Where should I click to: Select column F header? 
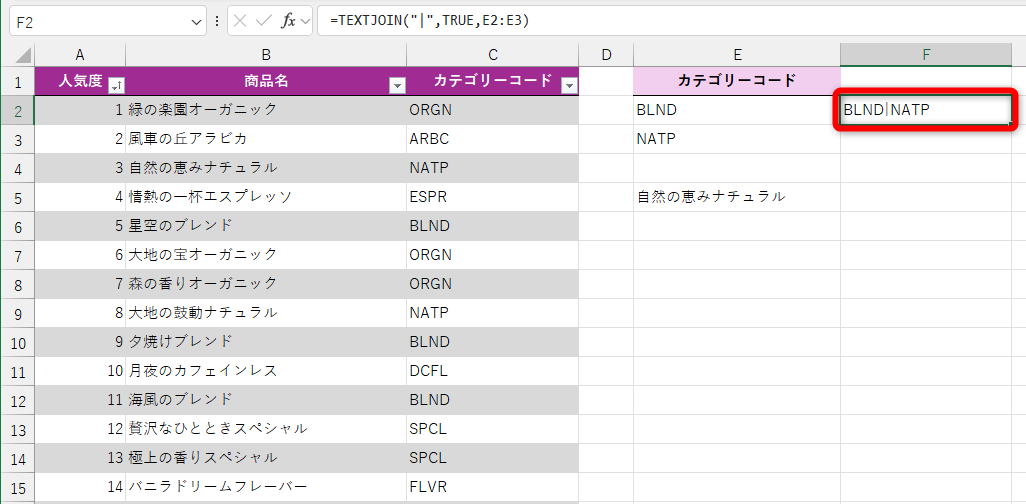pyautogui.click(x=926, y=55)
